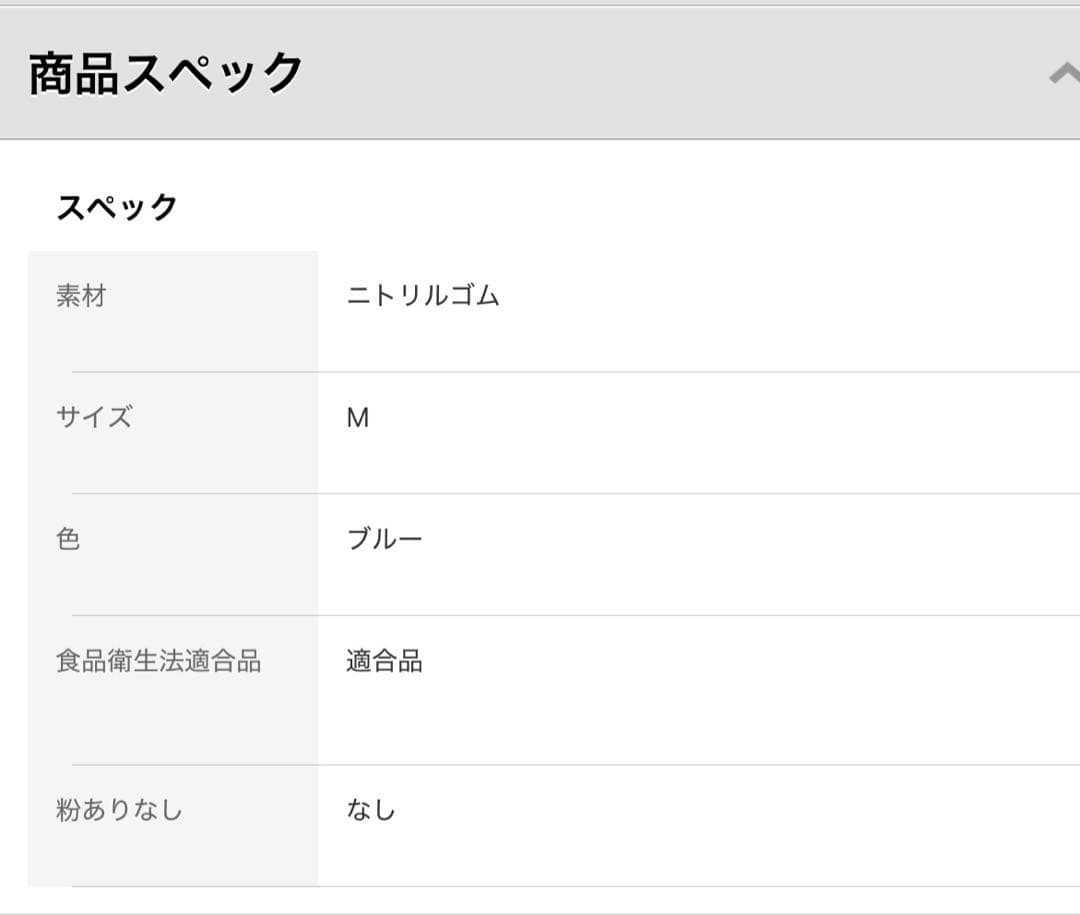Image resolution: width=1080 pixels, height=915 pixels.
Task: Click the 商品スペック header title
Action: click(166, 74)
